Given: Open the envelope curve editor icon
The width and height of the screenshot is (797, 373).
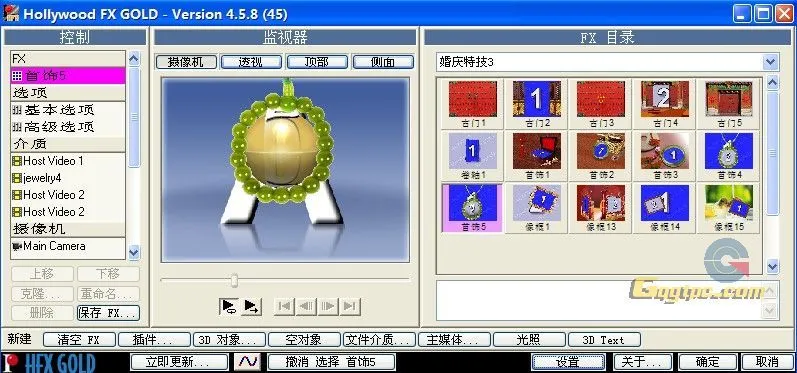Looking at the screenshot, I should pyautogui.click(x=248, y=362).
